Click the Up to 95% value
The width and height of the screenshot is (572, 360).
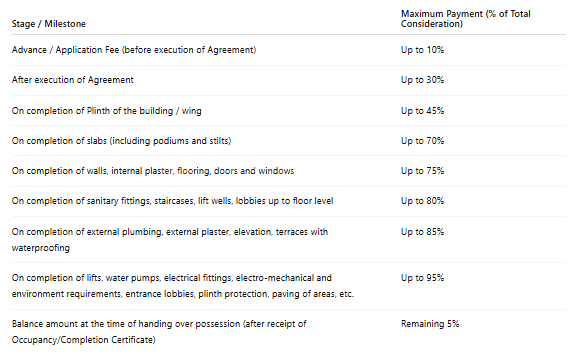click(422, 278)
